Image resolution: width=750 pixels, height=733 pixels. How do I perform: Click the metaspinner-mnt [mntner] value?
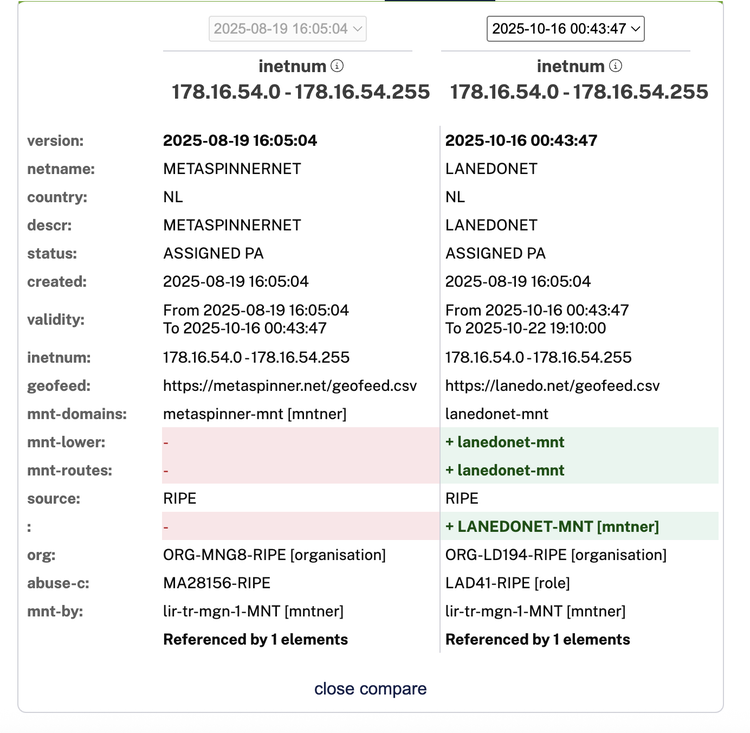[255, 414]
